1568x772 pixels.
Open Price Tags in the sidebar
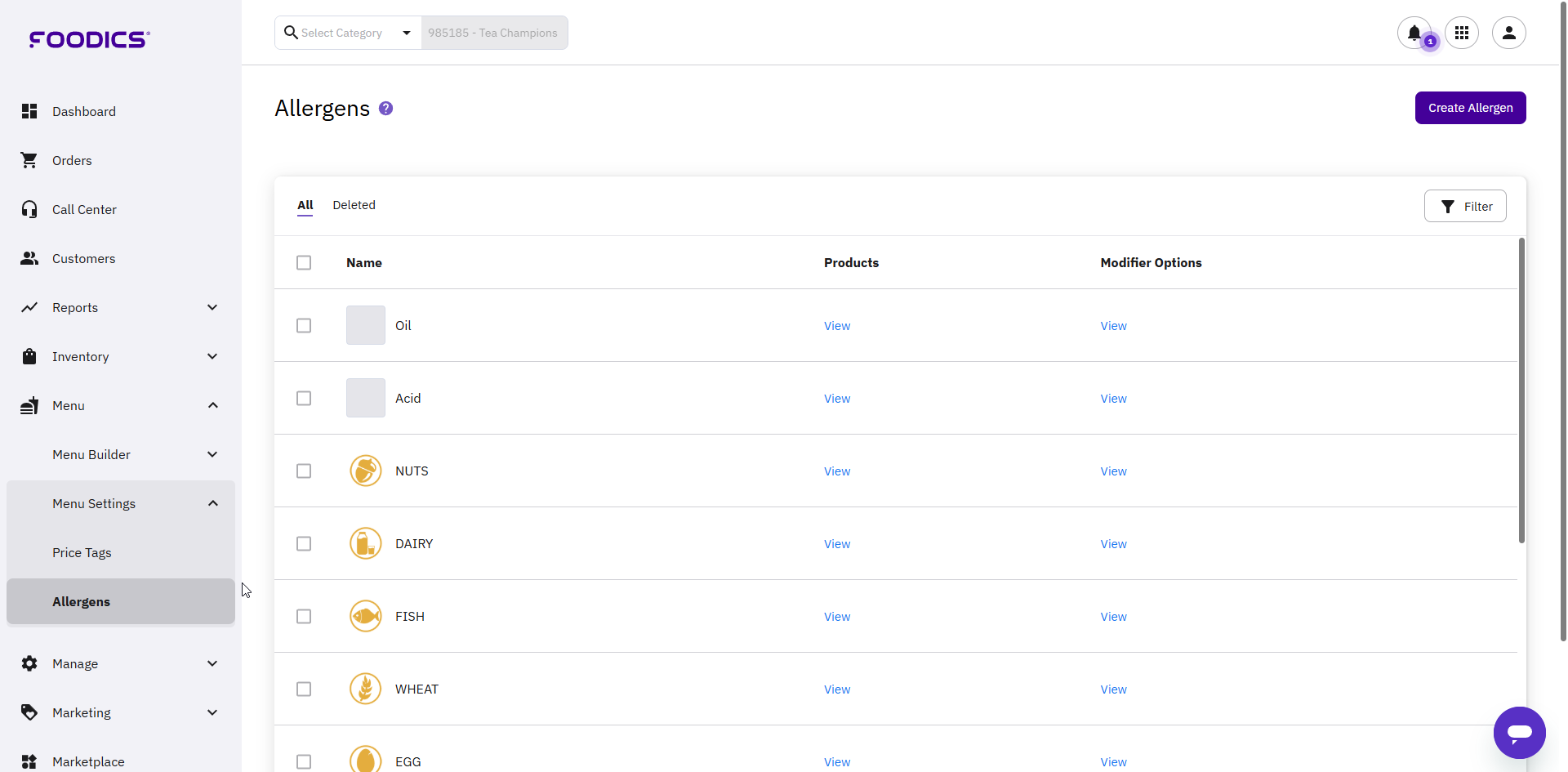(x=82, y=553)
